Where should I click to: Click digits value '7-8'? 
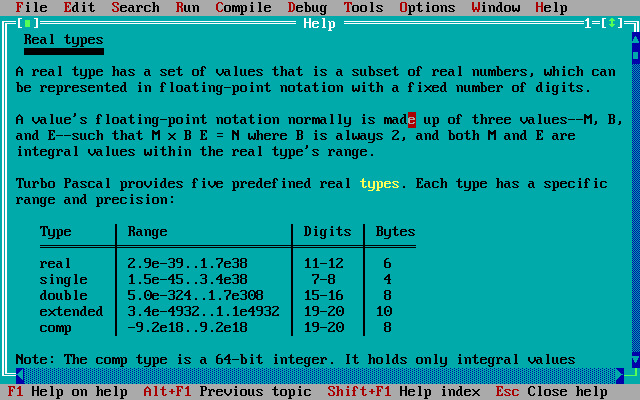[x=324, y=280]
